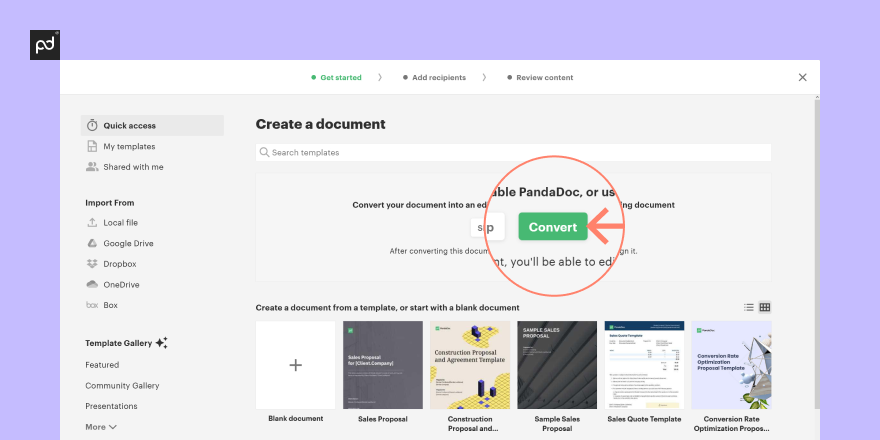Select Construction Proposal and Agreement template thumbnail

pyautogui.click(x=470, y=365)
